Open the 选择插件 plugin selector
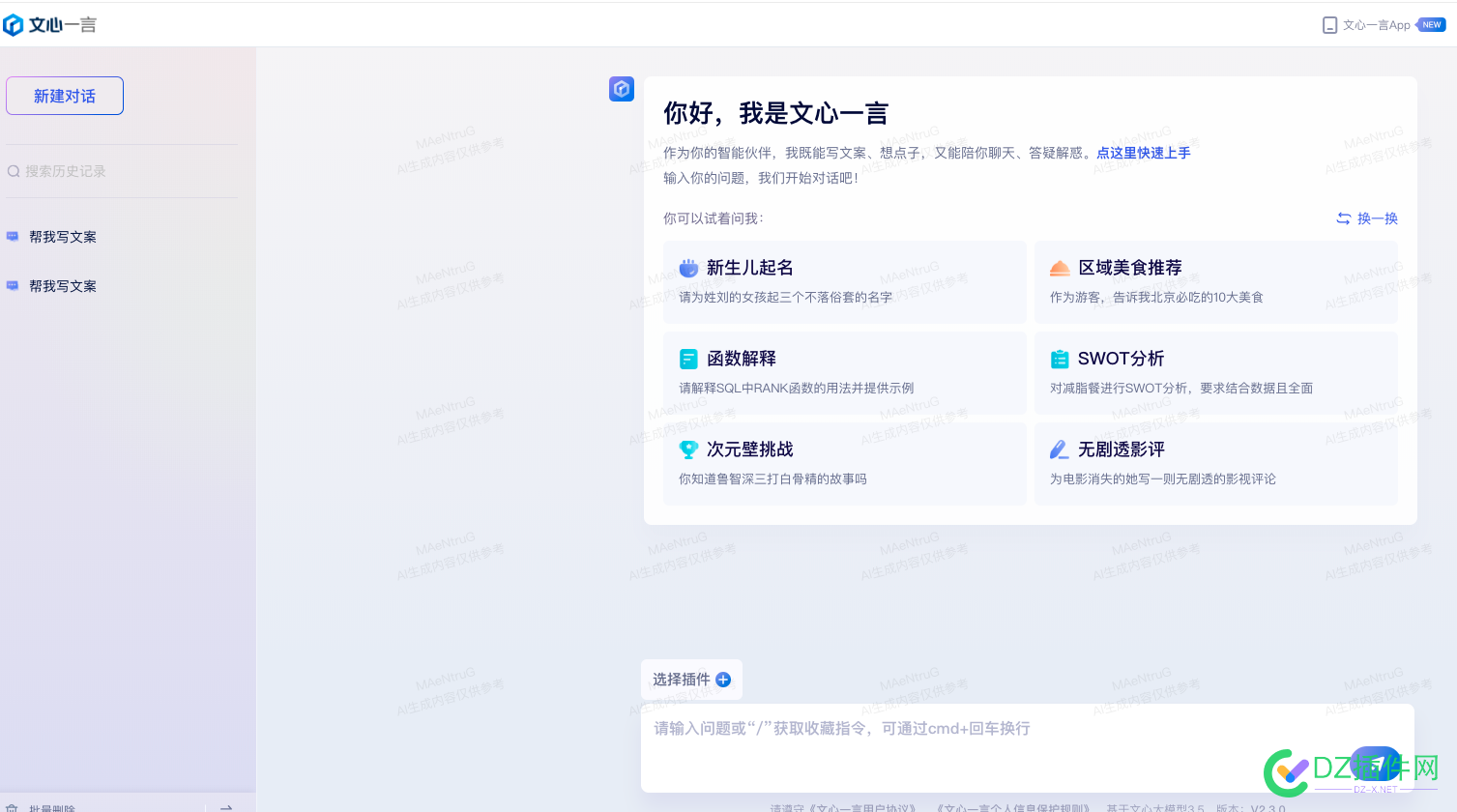 pyautogui.click(x=691, y=680)
